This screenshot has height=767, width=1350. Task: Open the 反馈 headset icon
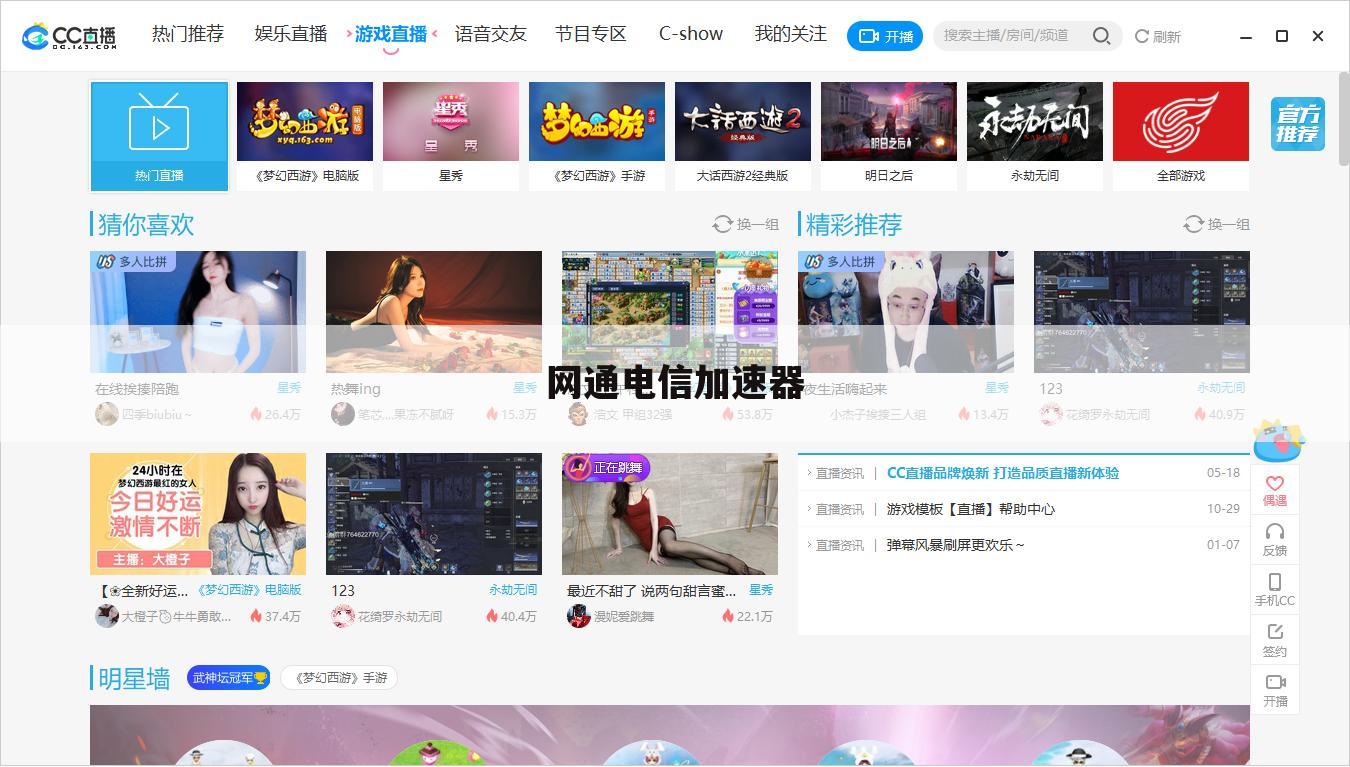[1275, 540]
